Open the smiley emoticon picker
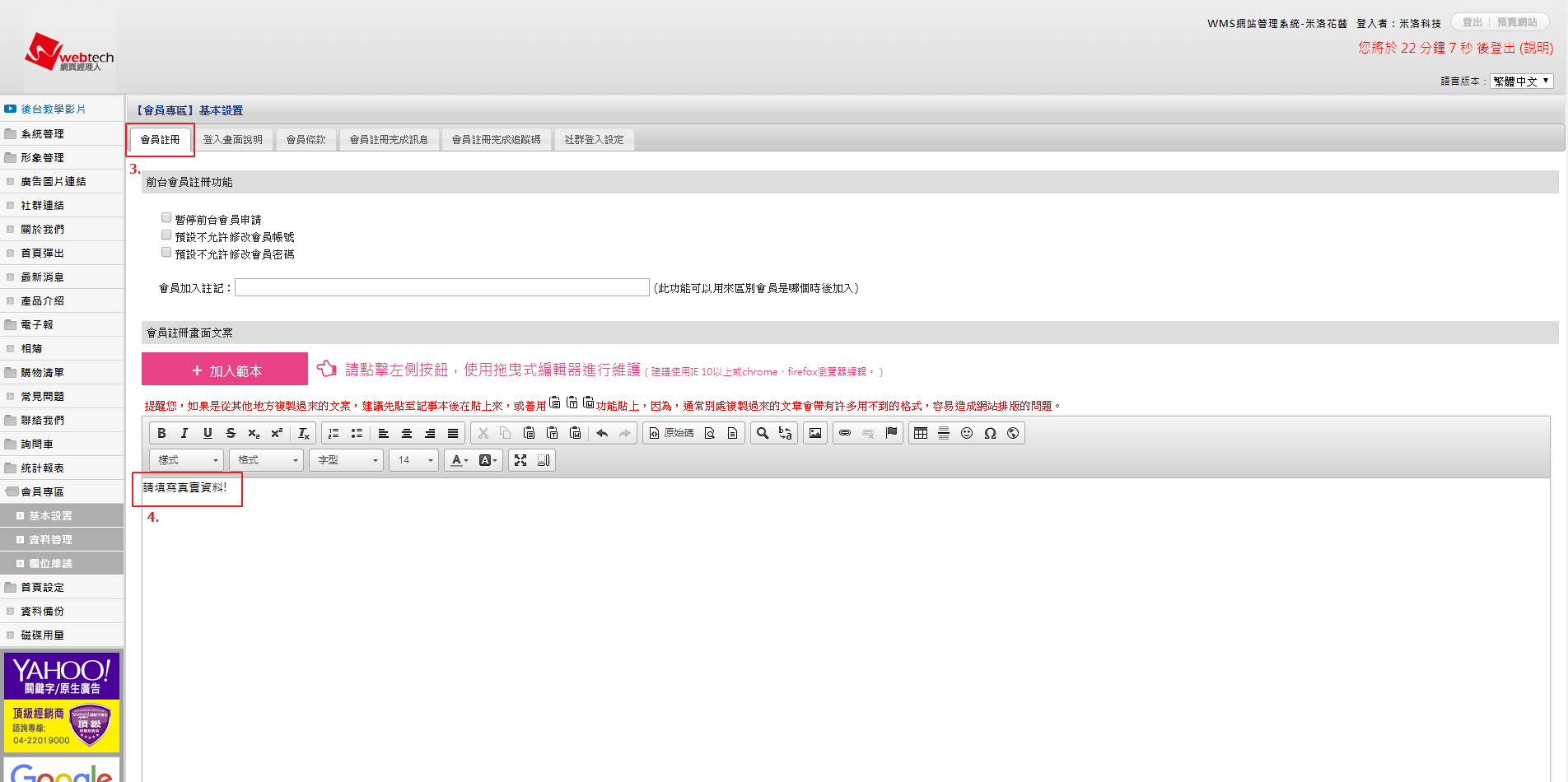The width and height of the screenshot is (1568, 782). coord(967,433)
